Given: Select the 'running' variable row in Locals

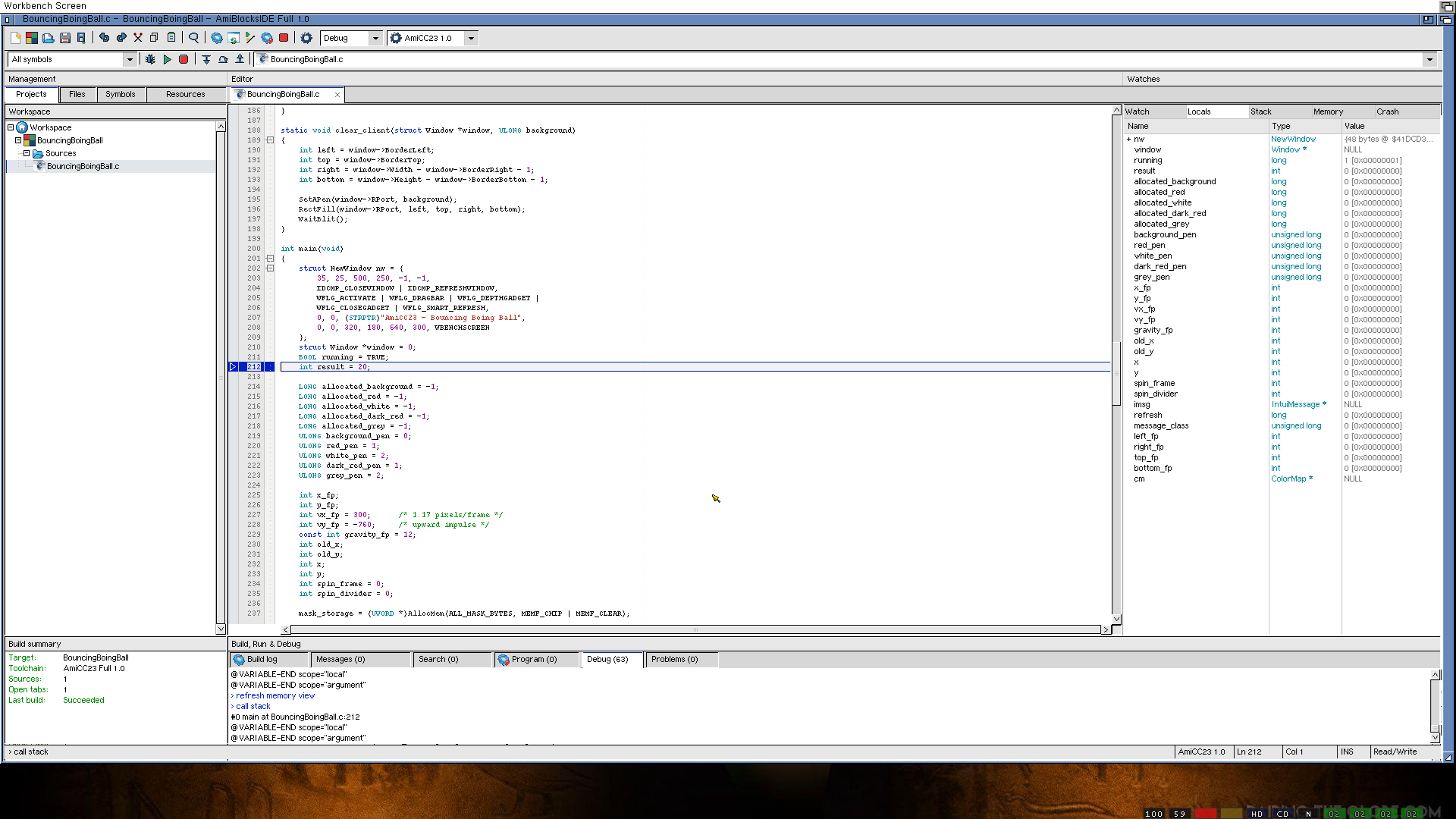Looking at the screenshot, I should 1282,161.
